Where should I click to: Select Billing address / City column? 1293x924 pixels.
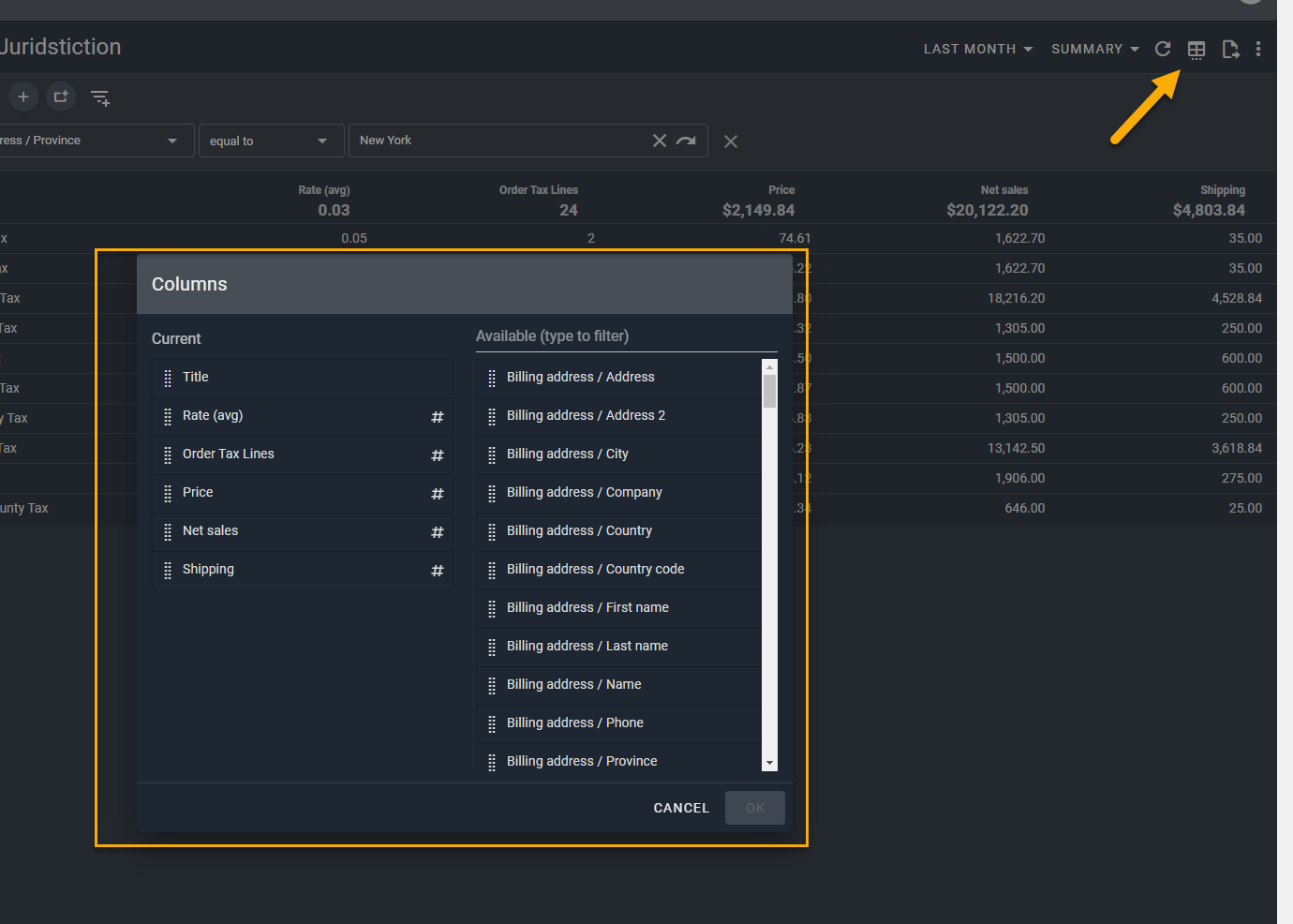[567, 454]
